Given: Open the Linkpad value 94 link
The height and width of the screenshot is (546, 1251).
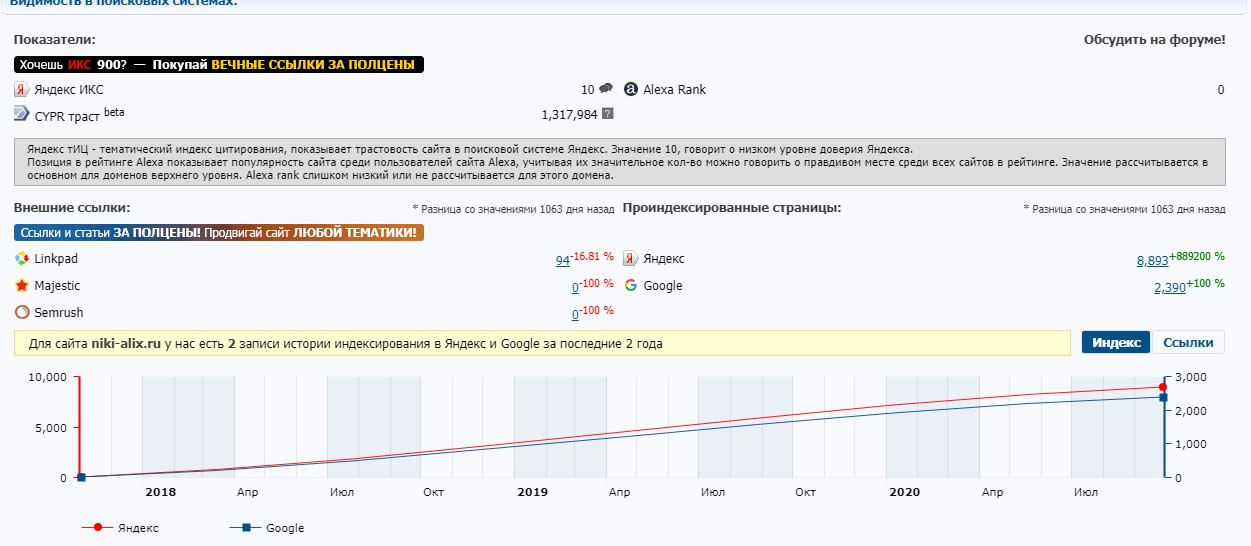Looking at the screenshot, I should point(562,260).
